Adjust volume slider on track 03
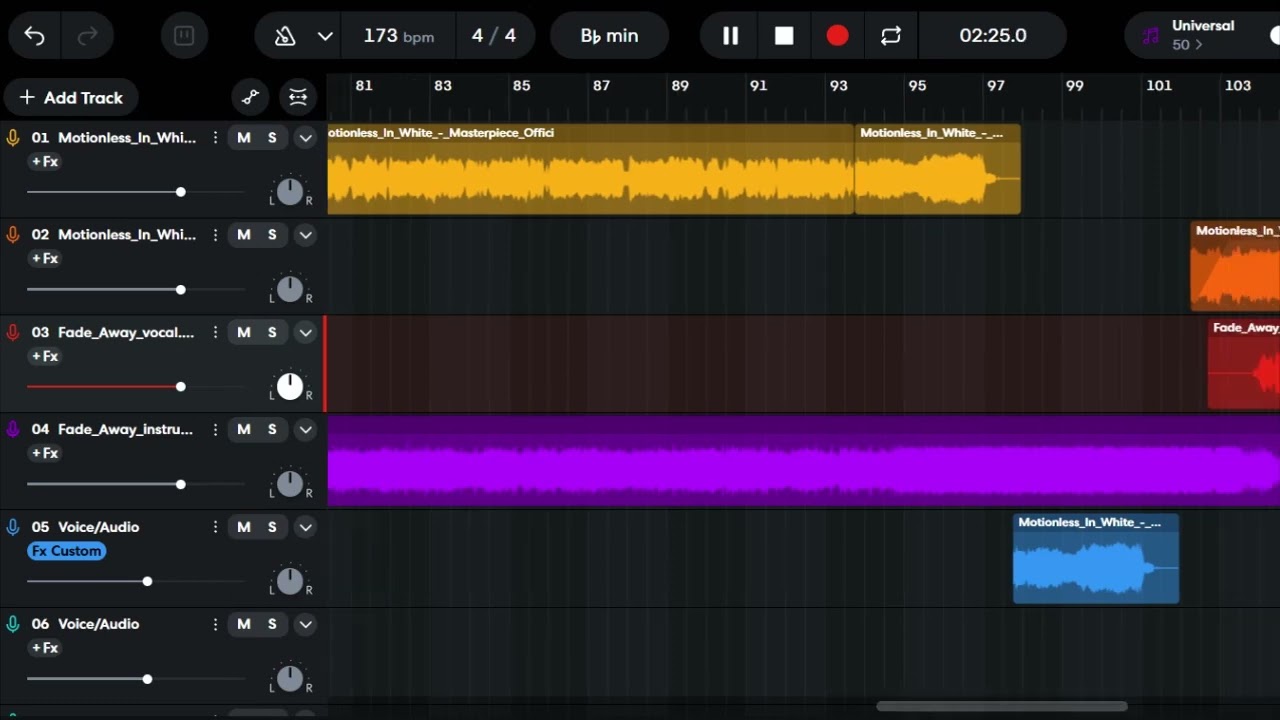 coord(180,387)
